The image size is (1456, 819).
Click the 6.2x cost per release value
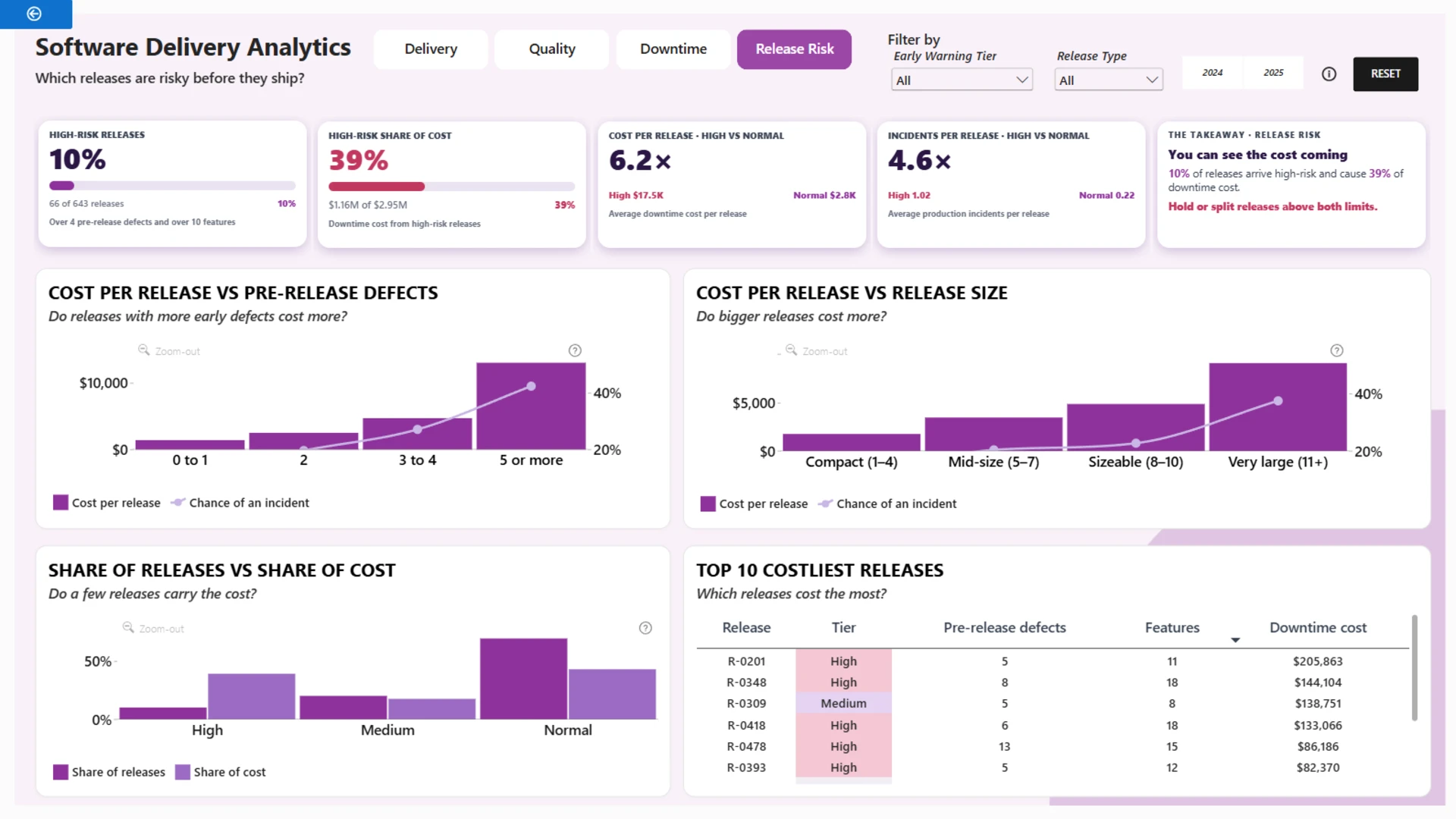pyautogui.click(x=640, y=160)
